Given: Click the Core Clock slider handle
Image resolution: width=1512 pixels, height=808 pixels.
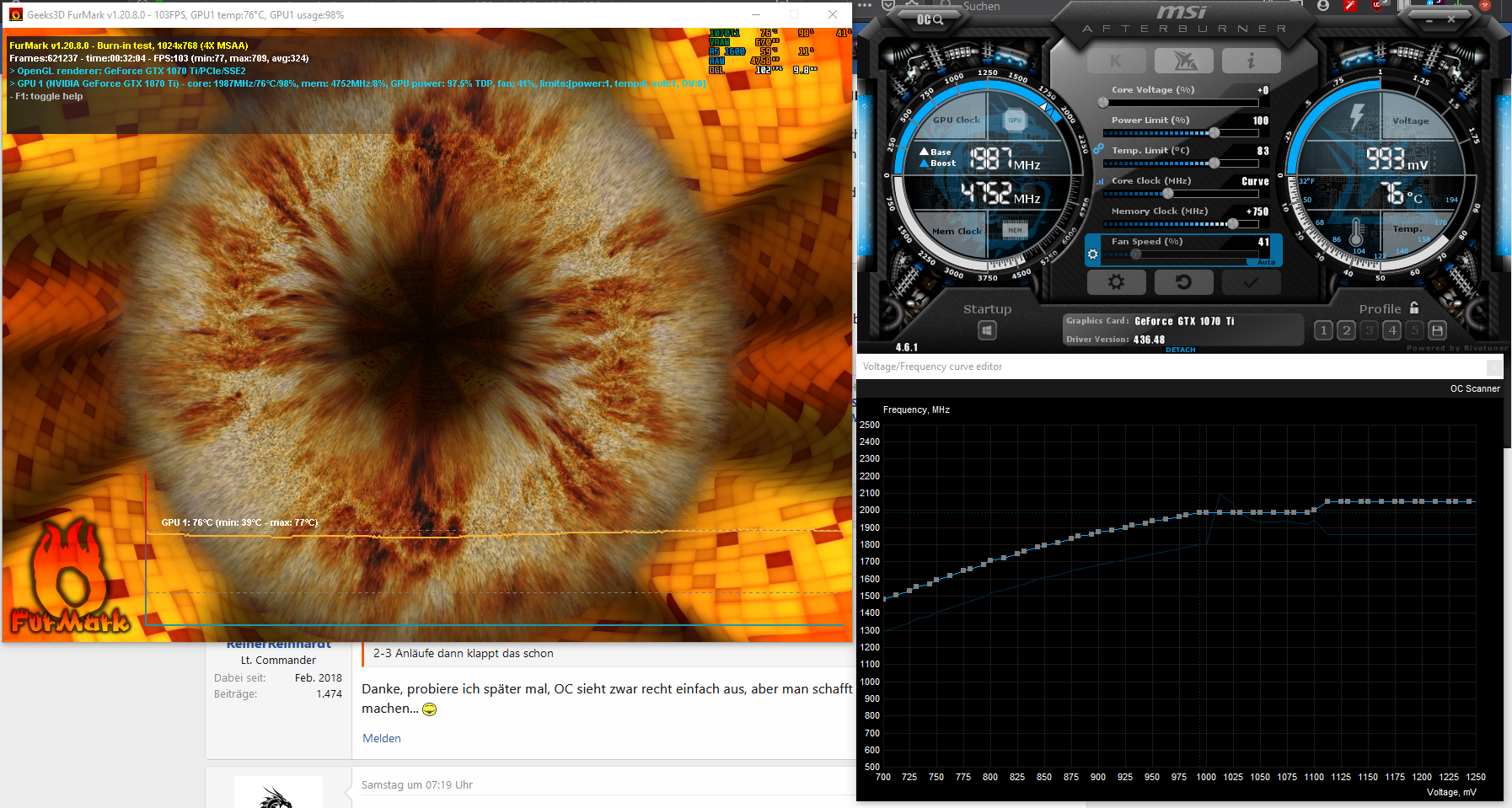Looking at the screenshot, I should click(x=1167, y=194).
